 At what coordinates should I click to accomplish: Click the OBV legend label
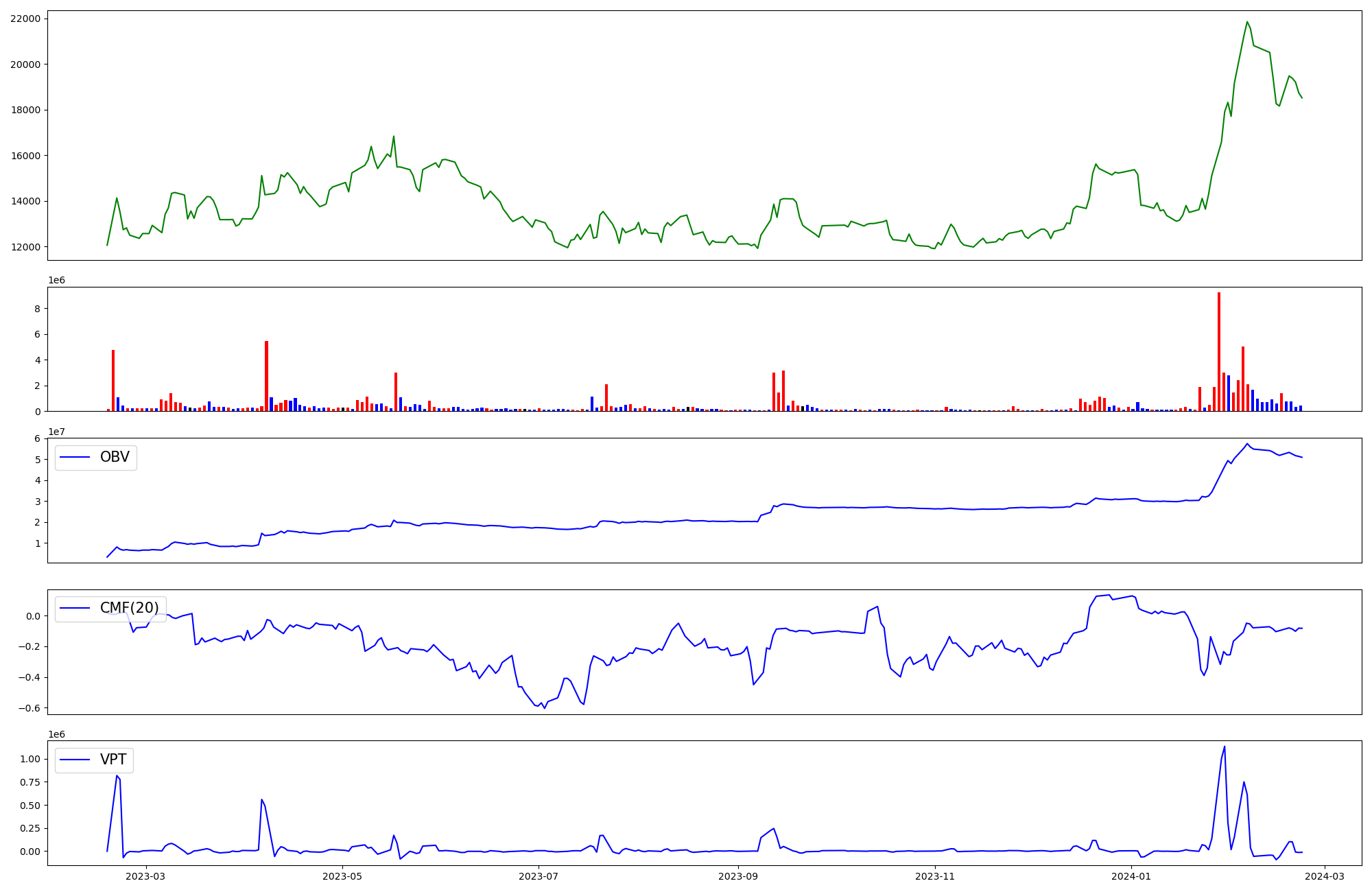coord(115,457)
